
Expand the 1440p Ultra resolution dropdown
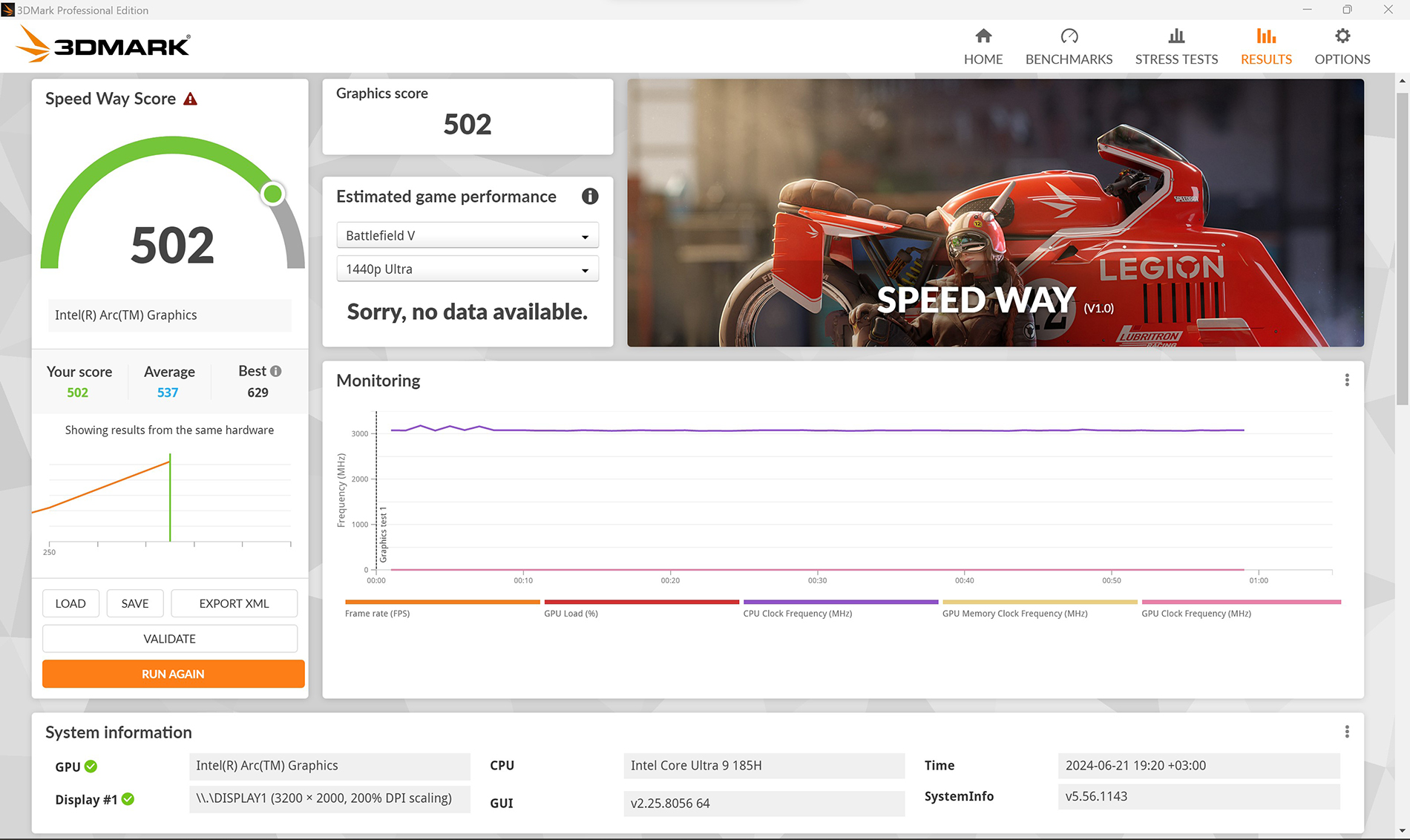coord(468,269)
